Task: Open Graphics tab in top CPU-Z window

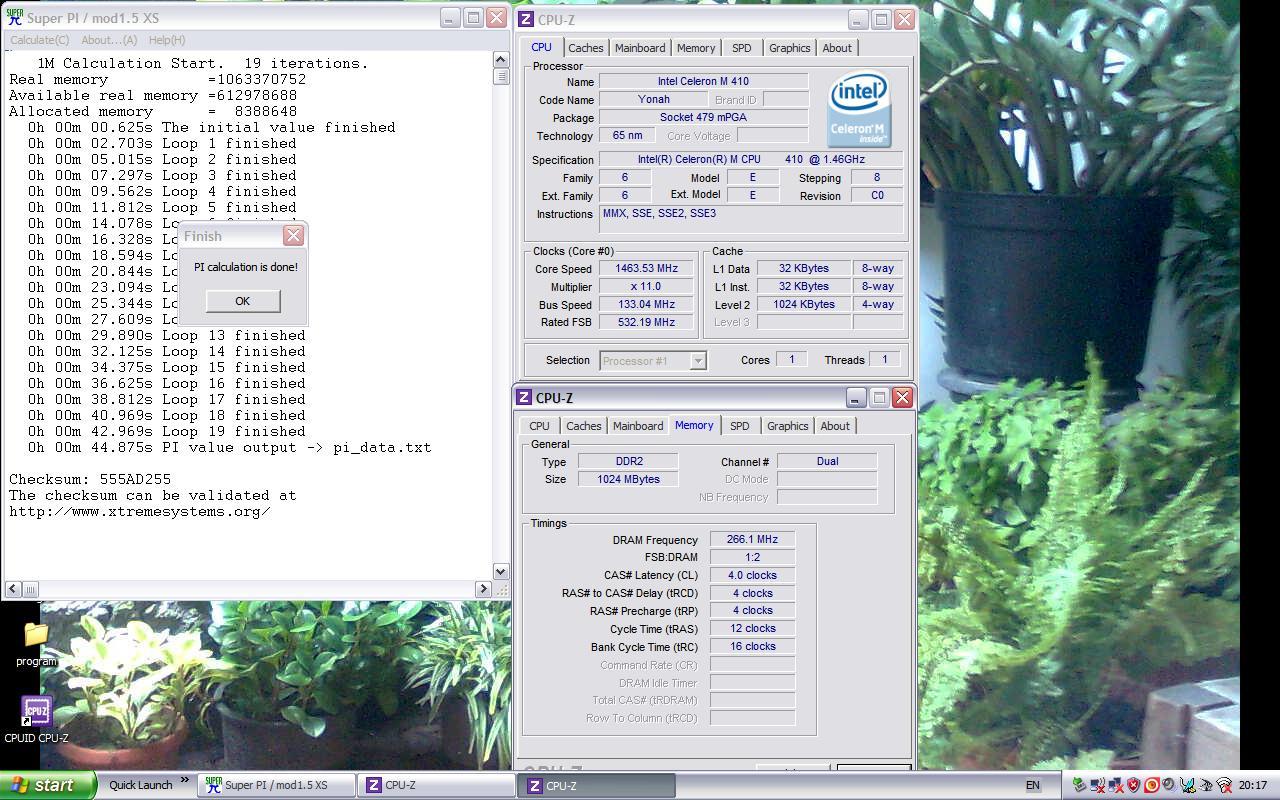Action: click(x=789, y=48)
